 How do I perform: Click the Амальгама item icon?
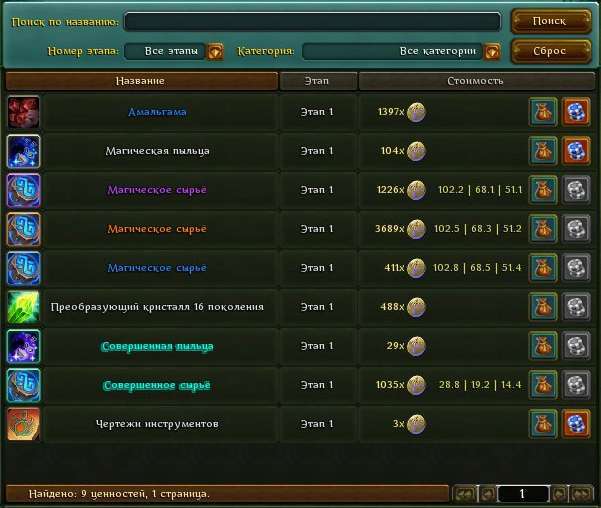(x=23, y=112)
